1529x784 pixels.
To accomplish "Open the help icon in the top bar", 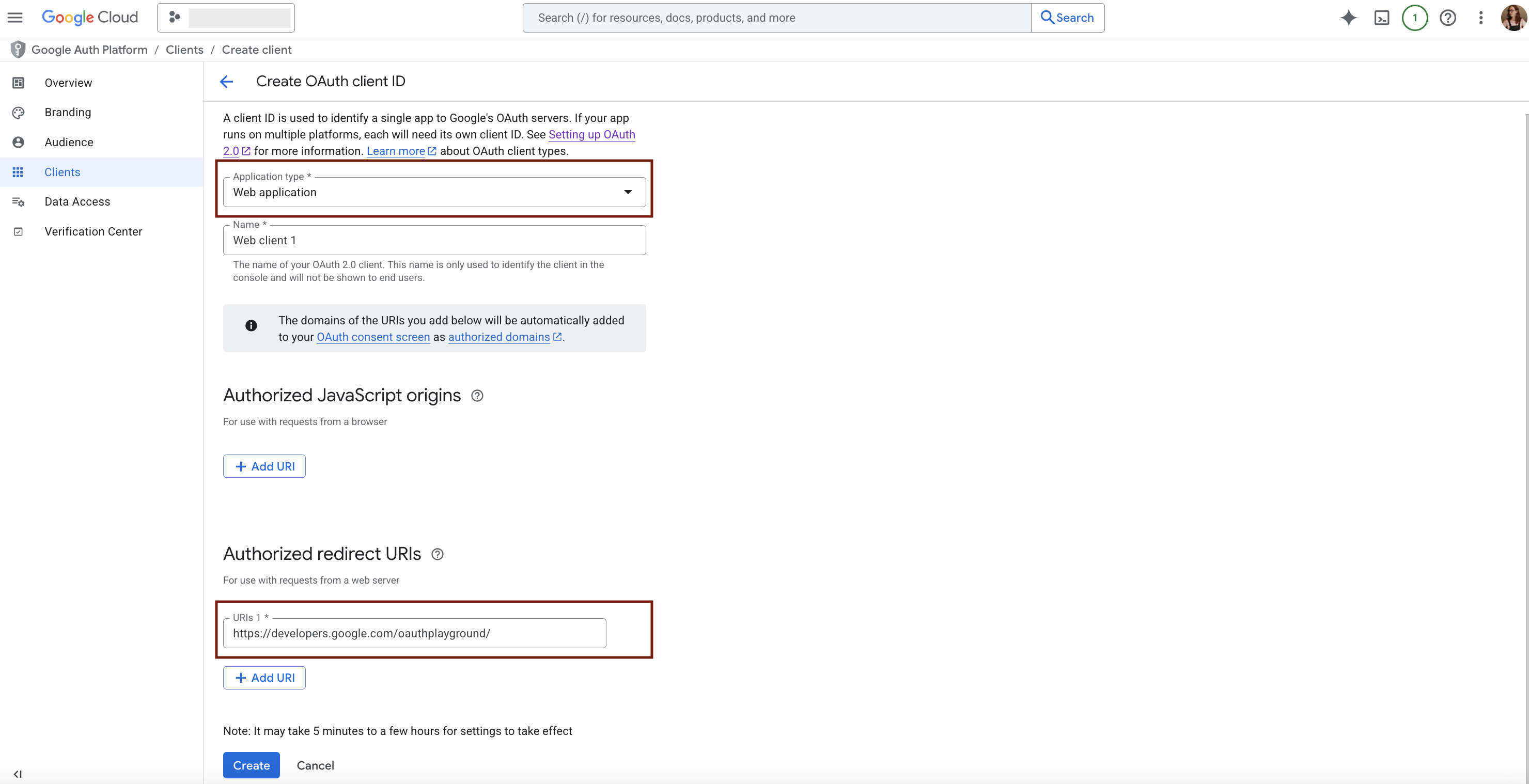I will tap(1448, 18).
